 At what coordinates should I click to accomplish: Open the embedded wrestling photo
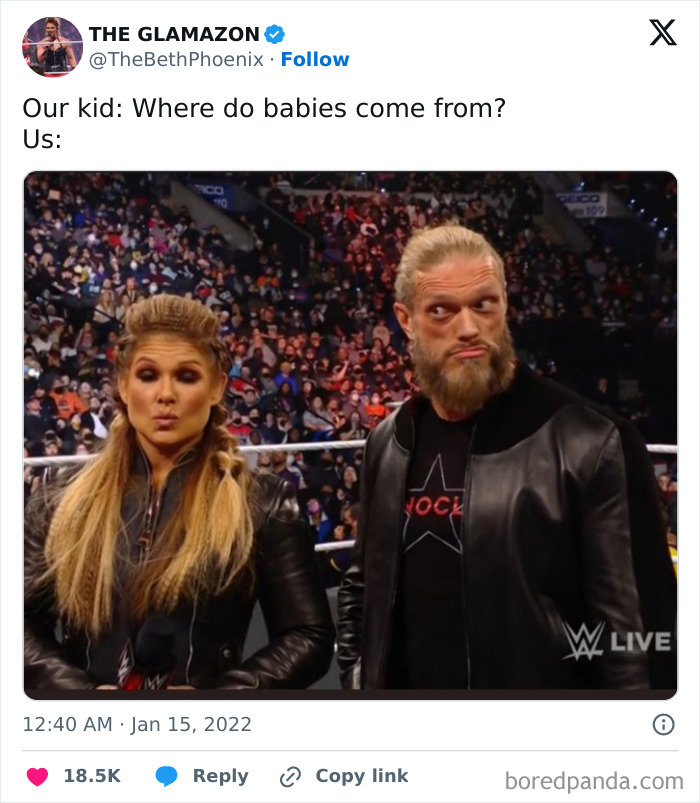coord(350,430)
